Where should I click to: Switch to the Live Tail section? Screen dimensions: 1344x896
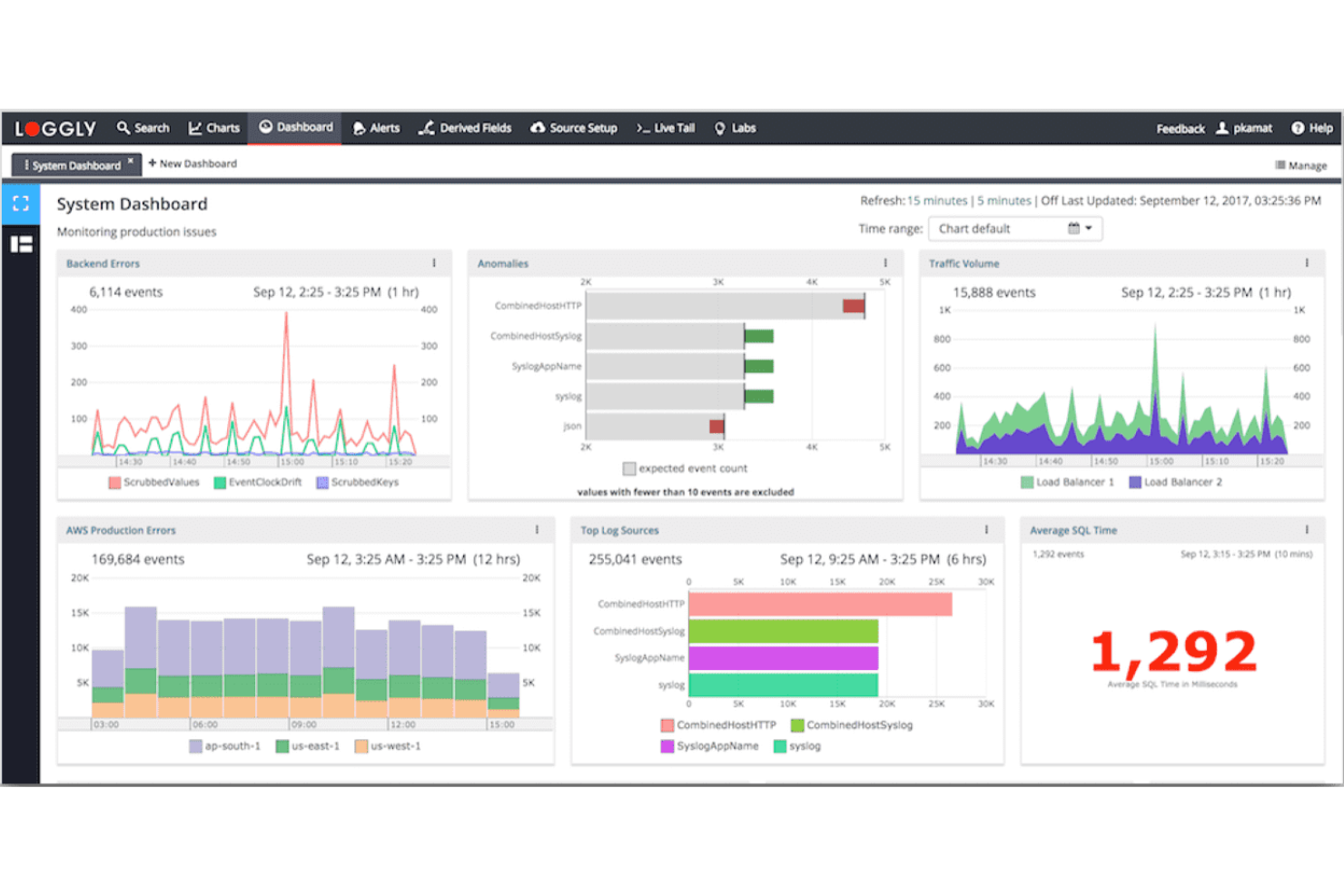pos(666,128)
